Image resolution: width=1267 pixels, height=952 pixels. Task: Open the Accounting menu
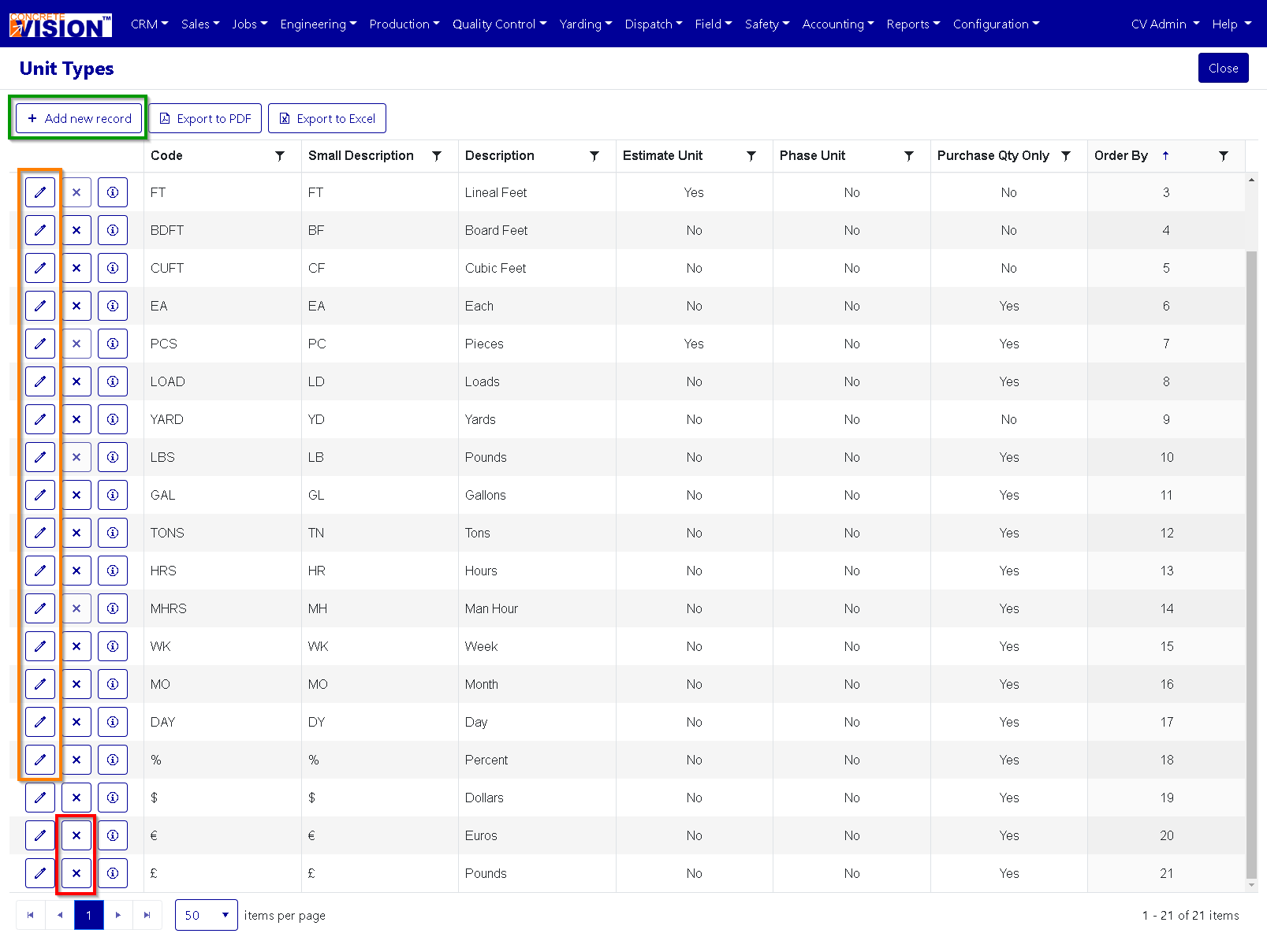pyautogui.click(x=838, y=24)
